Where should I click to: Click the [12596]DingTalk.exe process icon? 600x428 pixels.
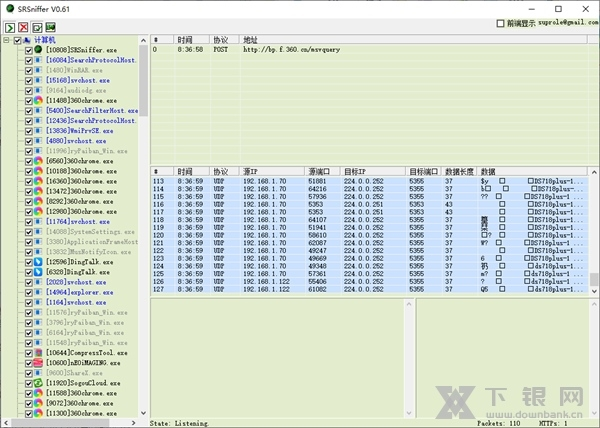38,262
